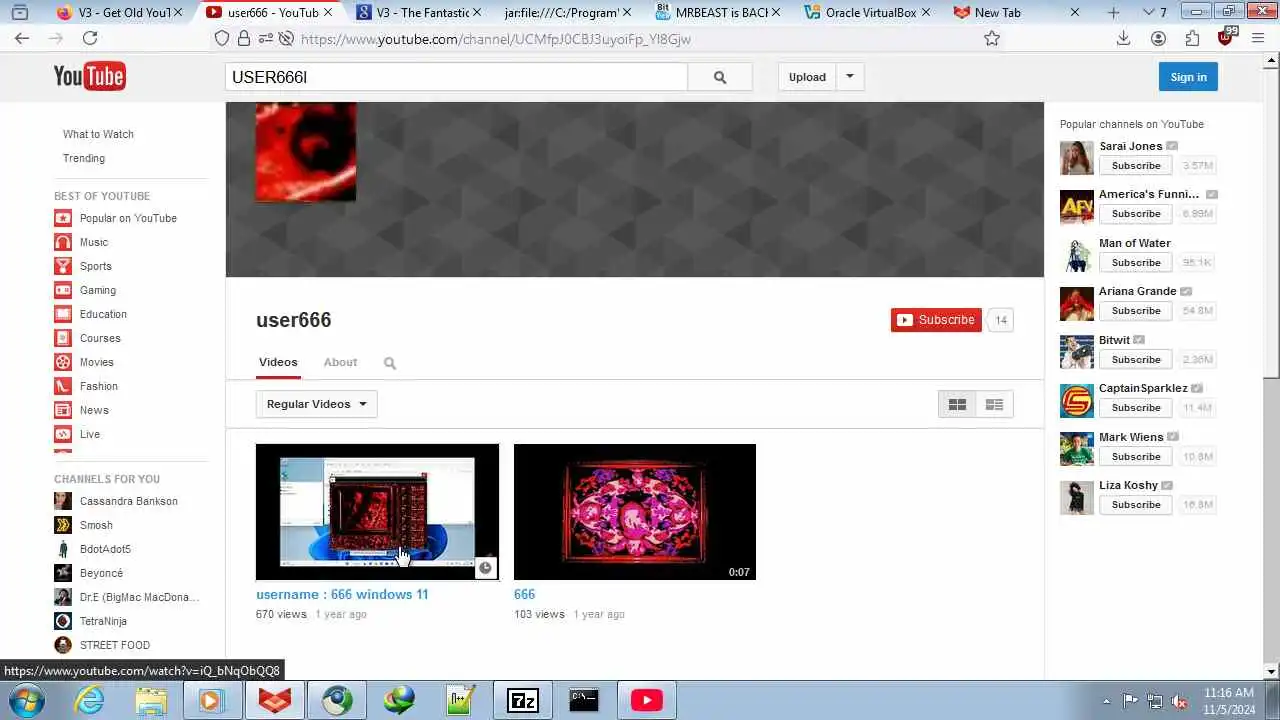
Task: Subscribe to Bitwit
Action: click(x=1136, y=360)
